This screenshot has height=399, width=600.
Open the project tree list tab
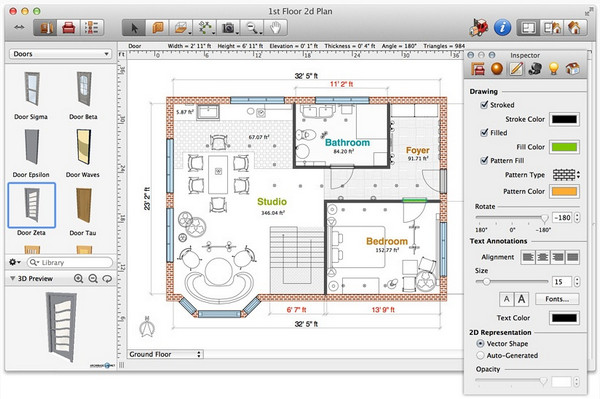92,28
